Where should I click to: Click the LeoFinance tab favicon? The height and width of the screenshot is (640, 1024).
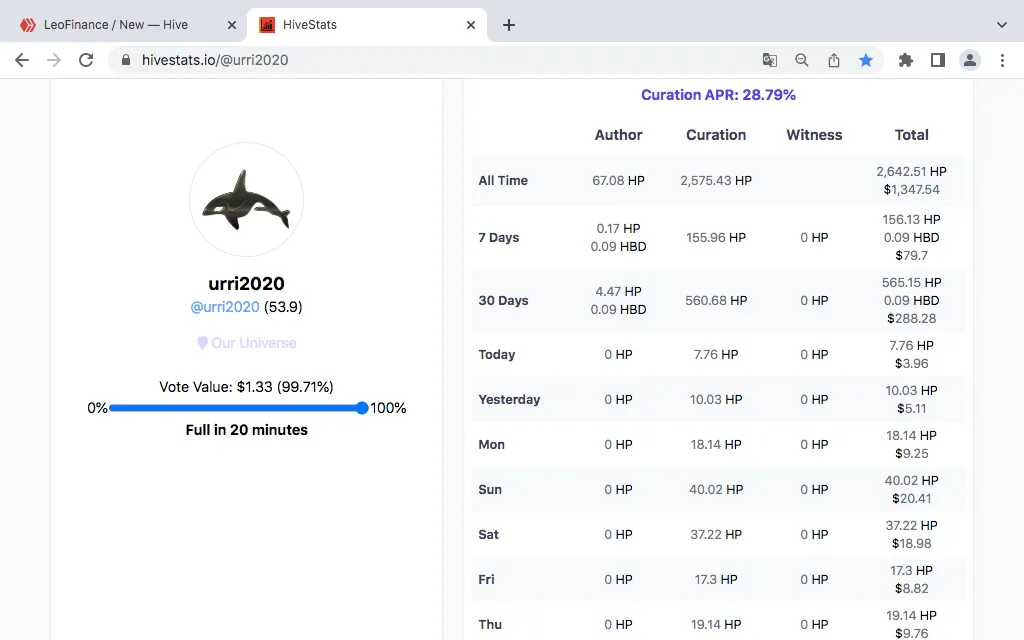[x=27, y=25]
